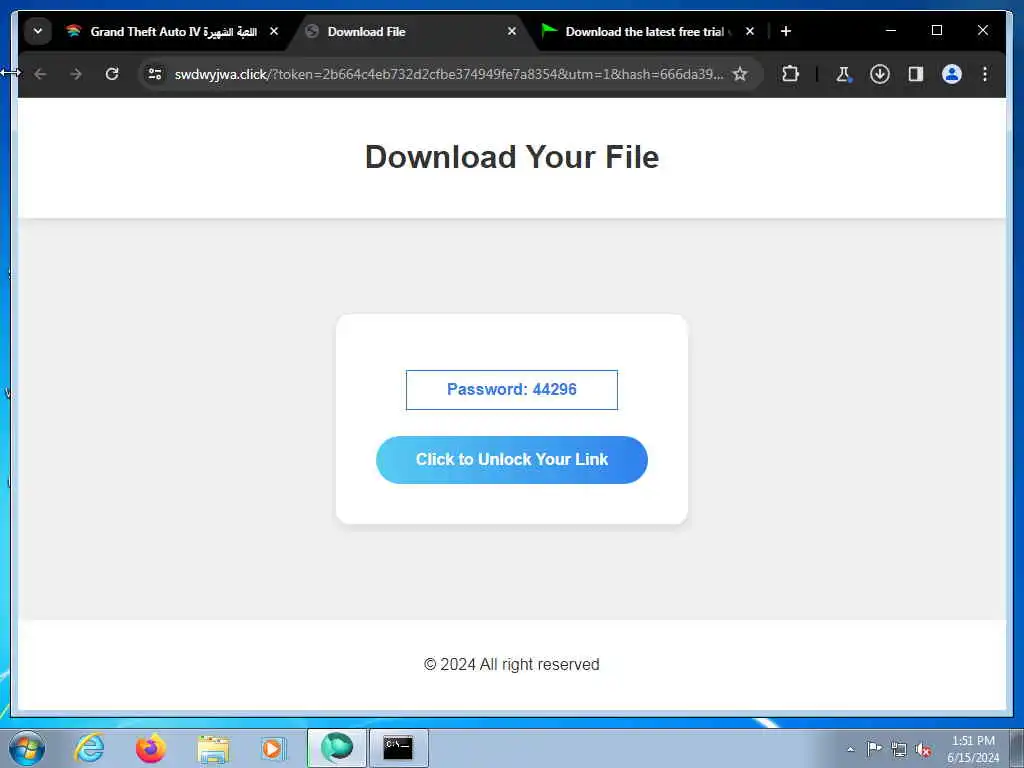Open the tab search dropdown arrow
This screenshot has height=768, width=1024.
(x=38, y=31)
